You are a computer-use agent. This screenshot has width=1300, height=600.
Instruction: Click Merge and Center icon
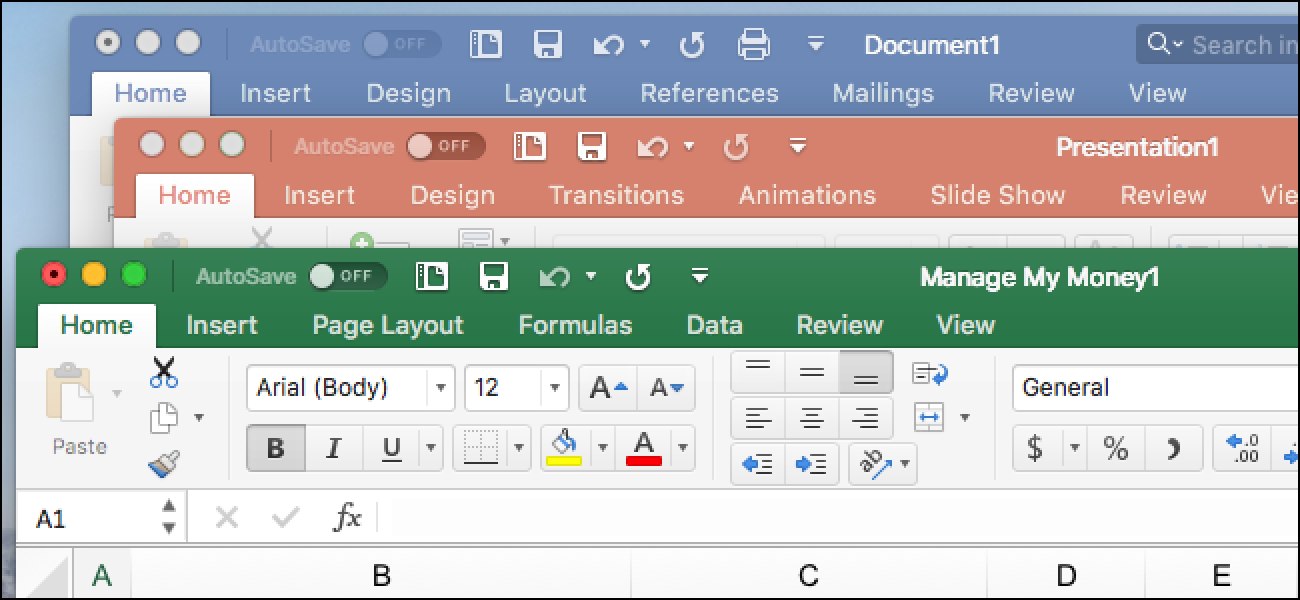pos(929,417)
